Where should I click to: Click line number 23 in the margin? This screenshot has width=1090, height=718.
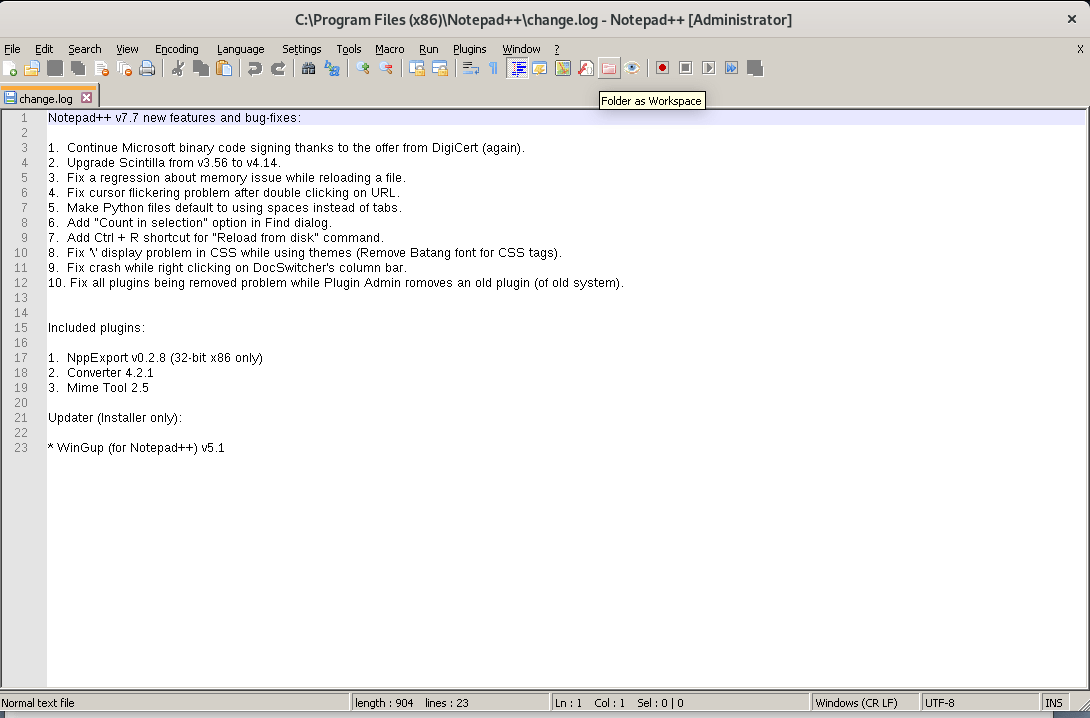pos(21,448)
